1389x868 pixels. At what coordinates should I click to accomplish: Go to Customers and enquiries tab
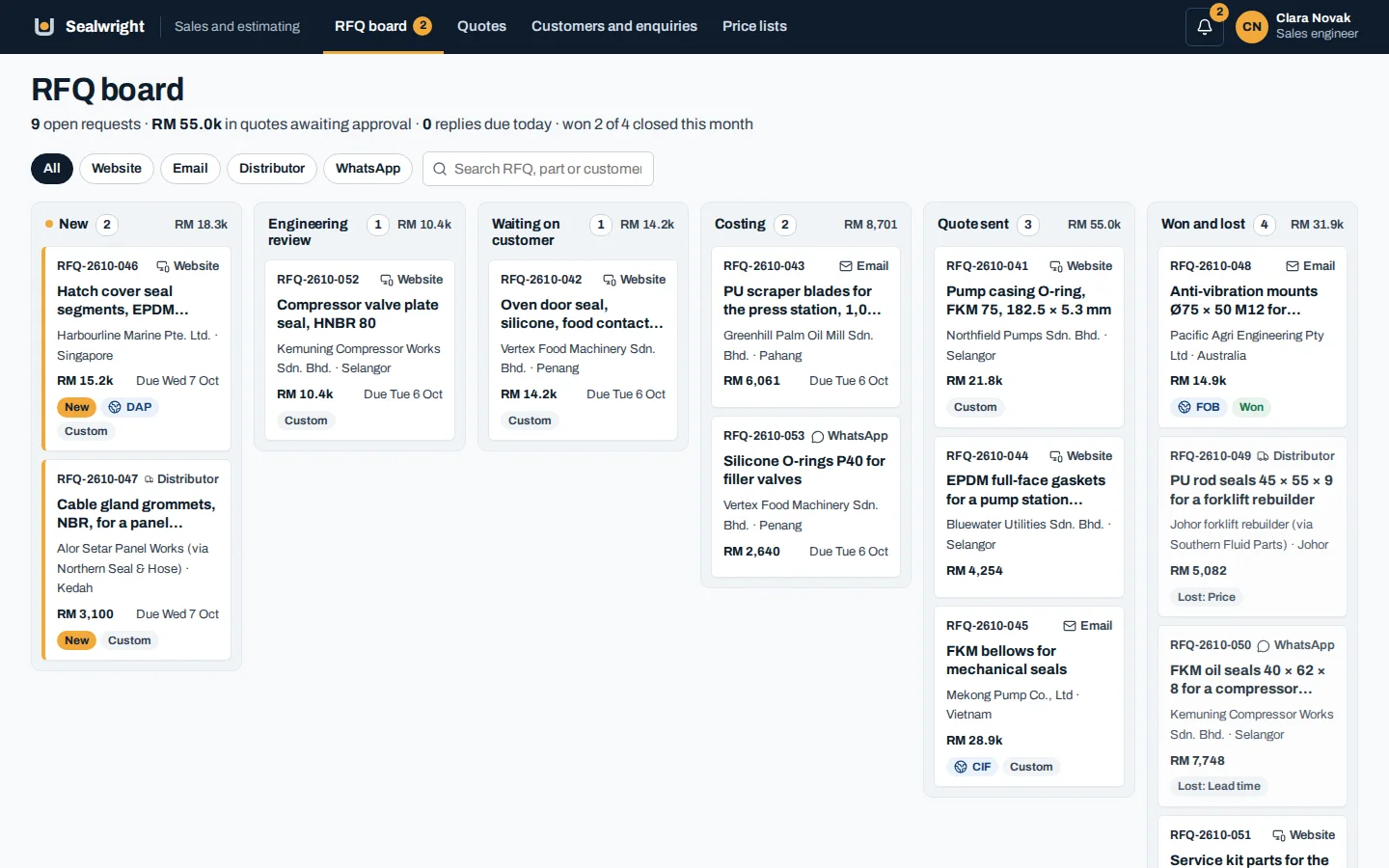click(x=614, y=26)
